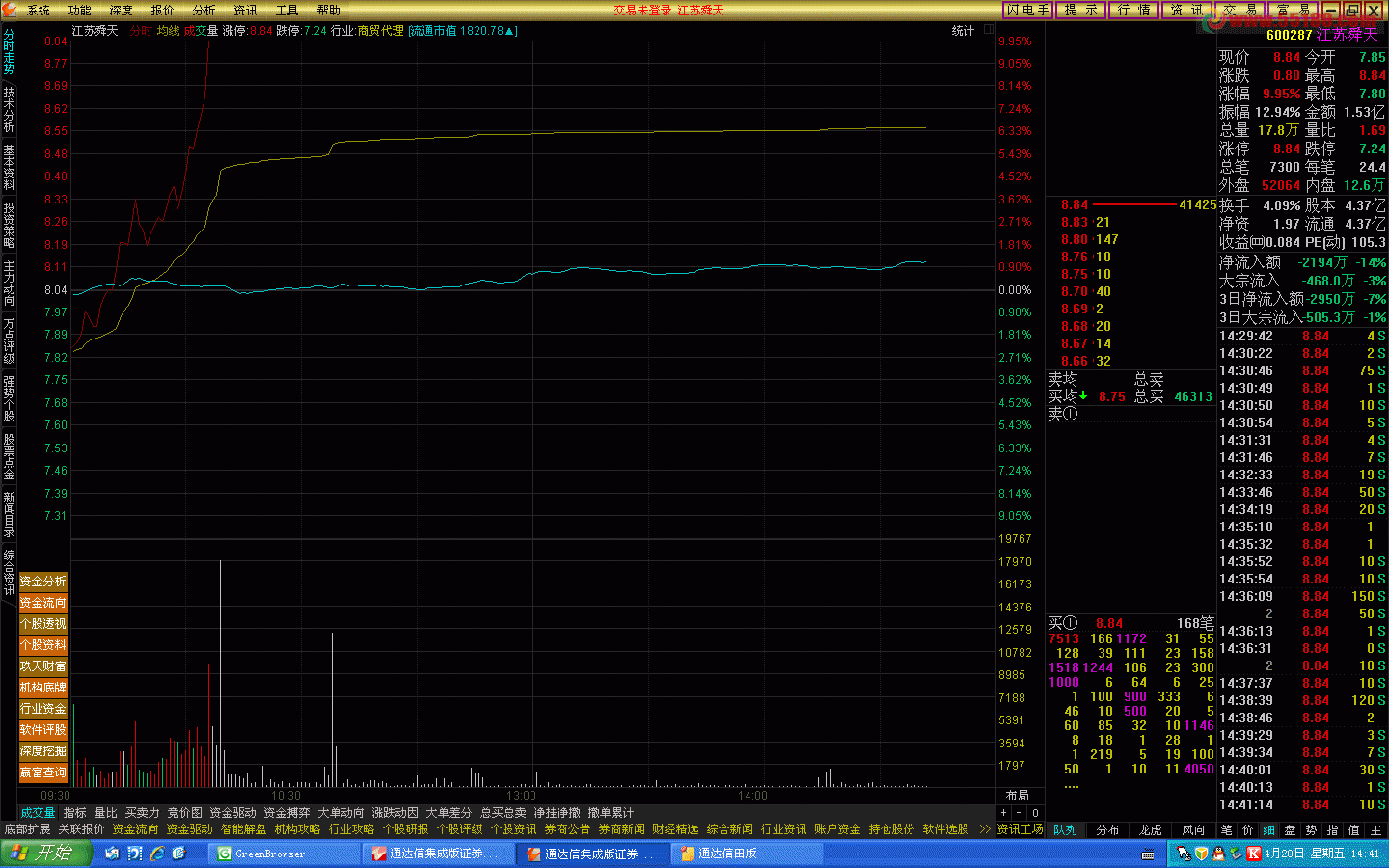
Task: Zoom out the chart with the − button
Action: 1020,813
